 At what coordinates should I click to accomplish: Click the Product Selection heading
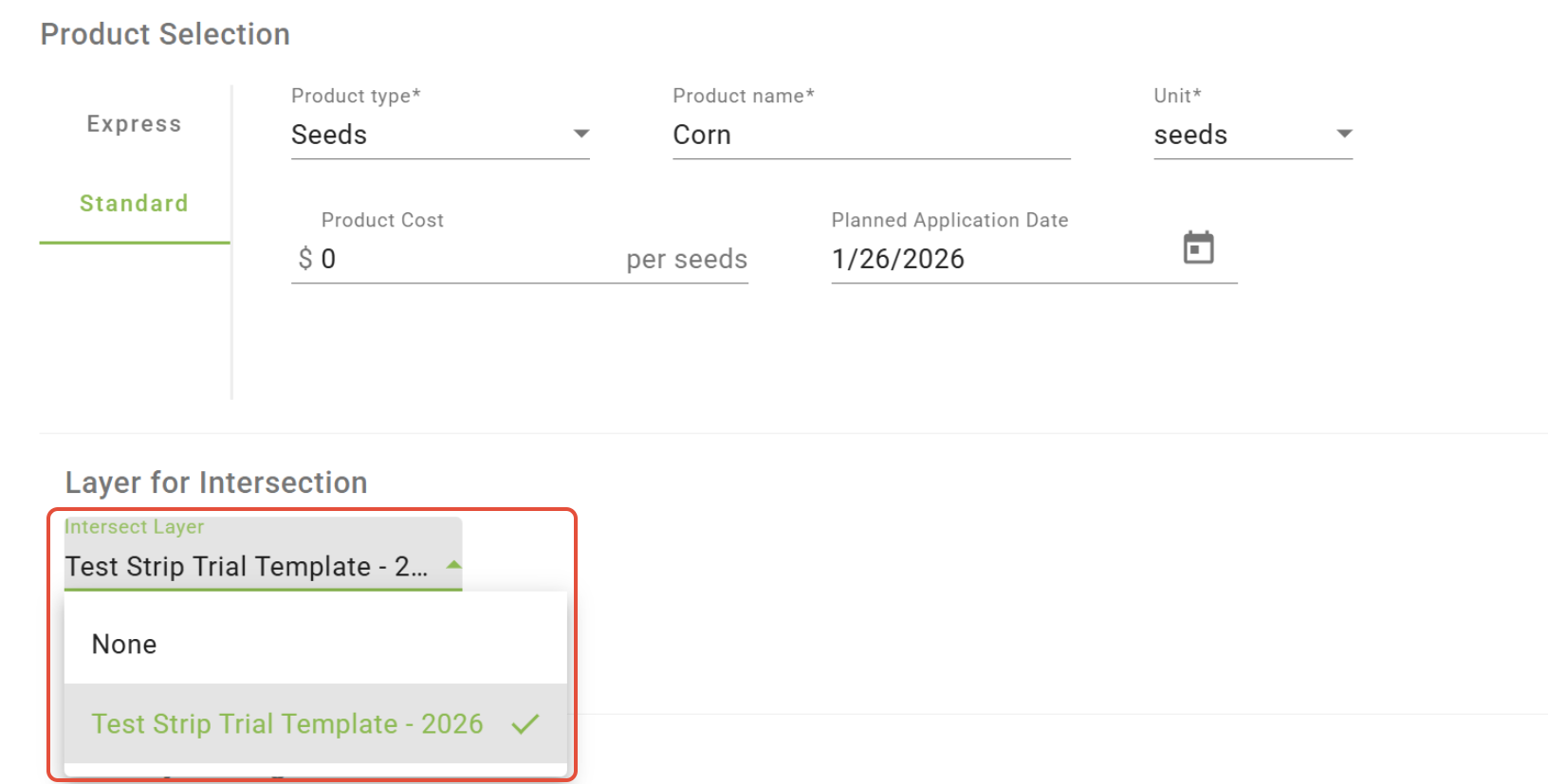[165, 34]
